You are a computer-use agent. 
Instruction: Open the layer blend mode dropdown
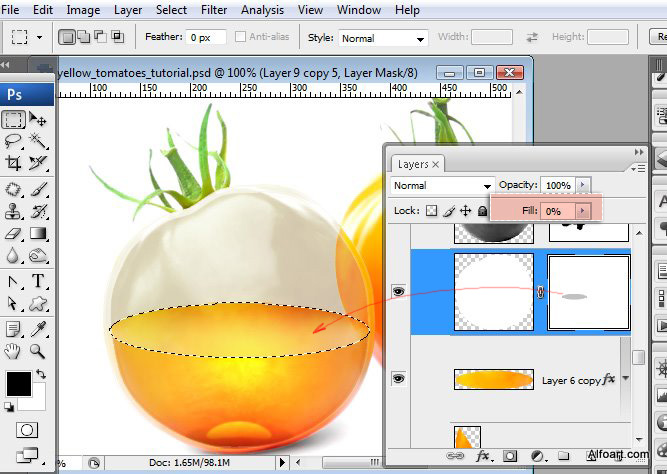pyautogui.click(x=442, y=185)
